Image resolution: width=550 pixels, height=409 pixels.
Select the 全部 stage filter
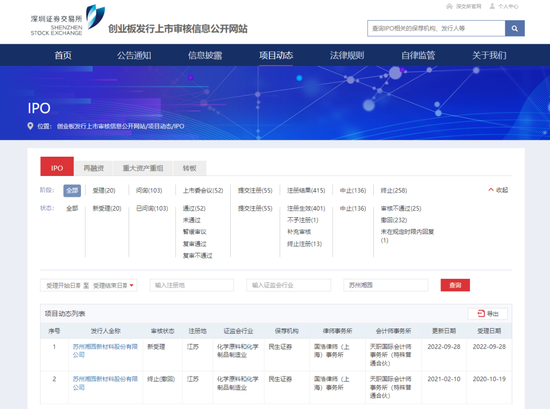[x=72, y=190]
